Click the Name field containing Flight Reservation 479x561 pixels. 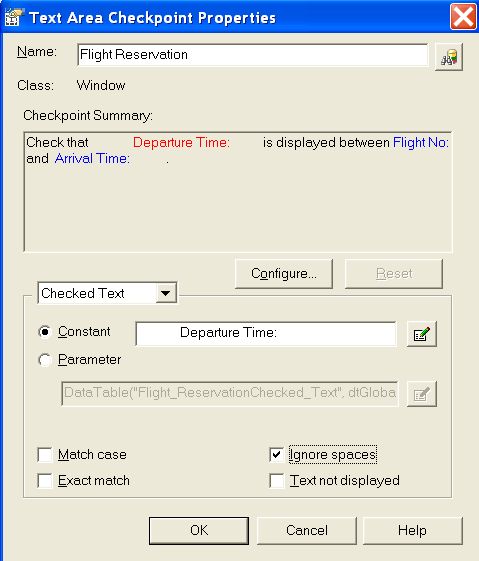point(253,55)
